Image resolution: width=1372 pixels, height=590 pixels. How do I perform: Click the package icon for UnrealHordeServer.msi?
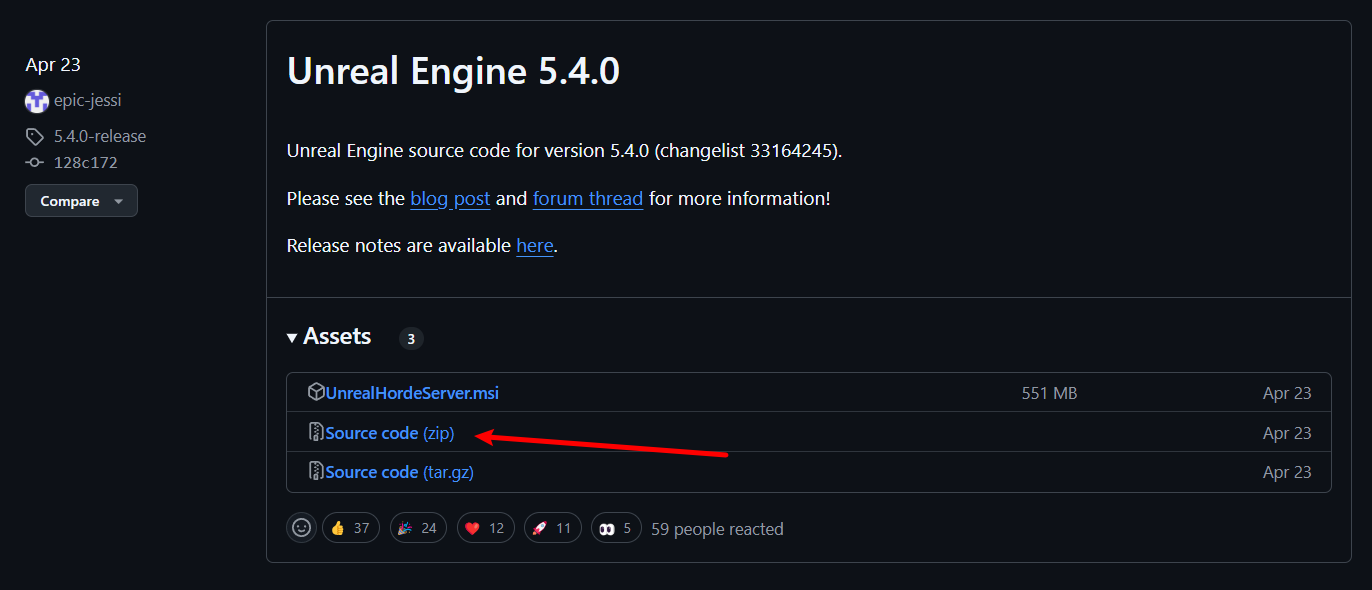316,393
